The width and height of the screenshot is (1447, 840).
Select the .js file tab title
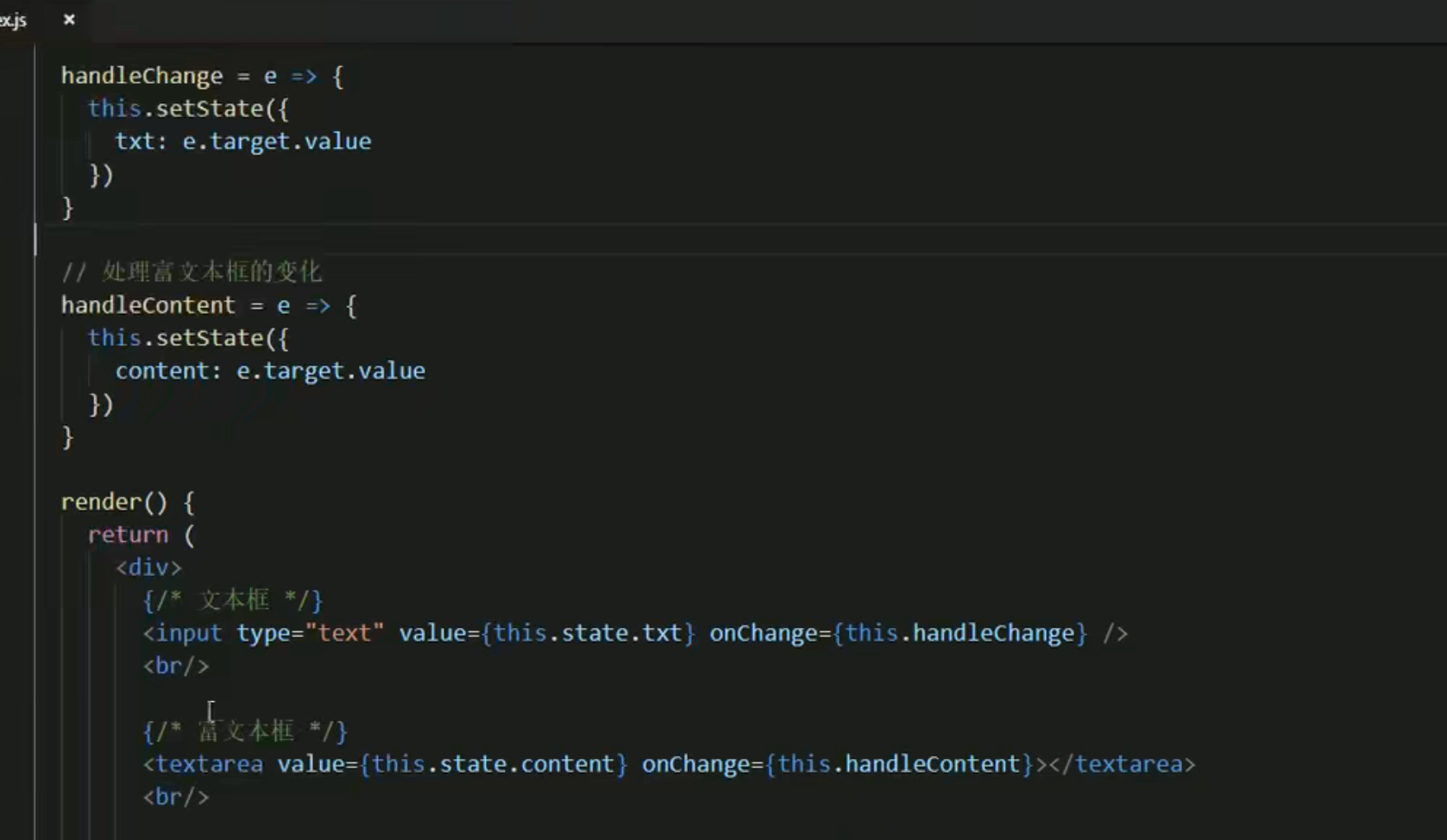pos(13,19)
